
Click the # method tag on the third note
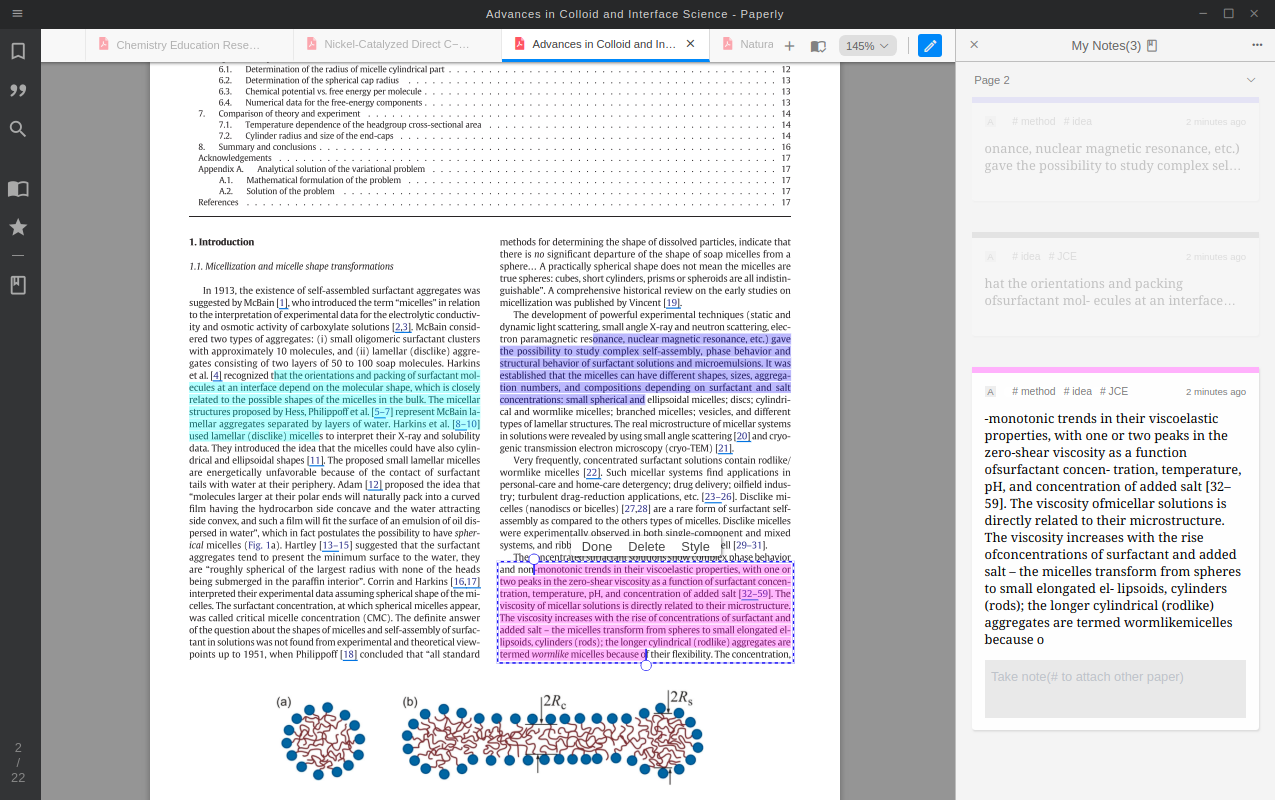(1033, 391)
